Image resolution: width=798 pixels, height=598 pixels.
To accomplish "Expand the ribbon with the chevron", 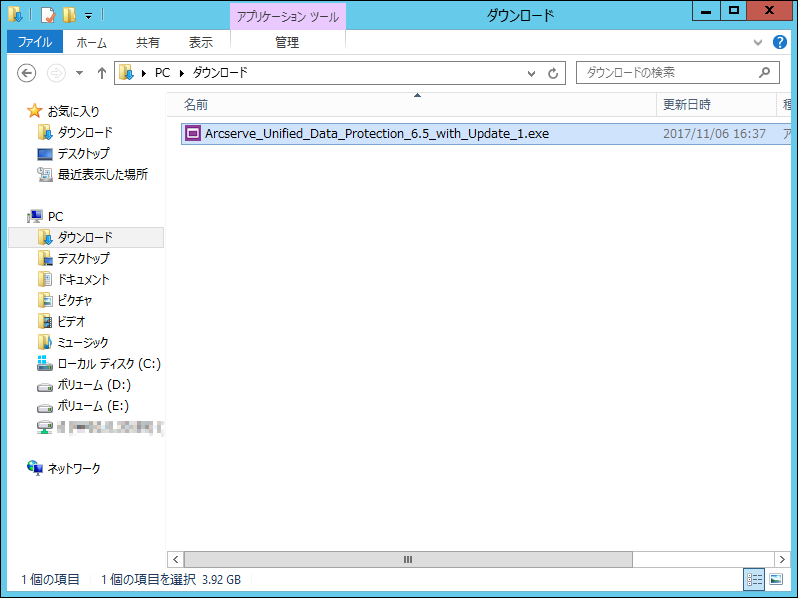I will pyautogui.click(x=758, y=43).
